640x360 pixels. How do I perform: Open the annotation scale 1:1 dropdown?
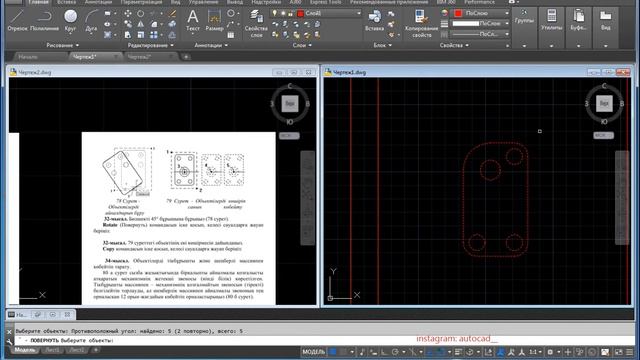click(x=536, y=352)
